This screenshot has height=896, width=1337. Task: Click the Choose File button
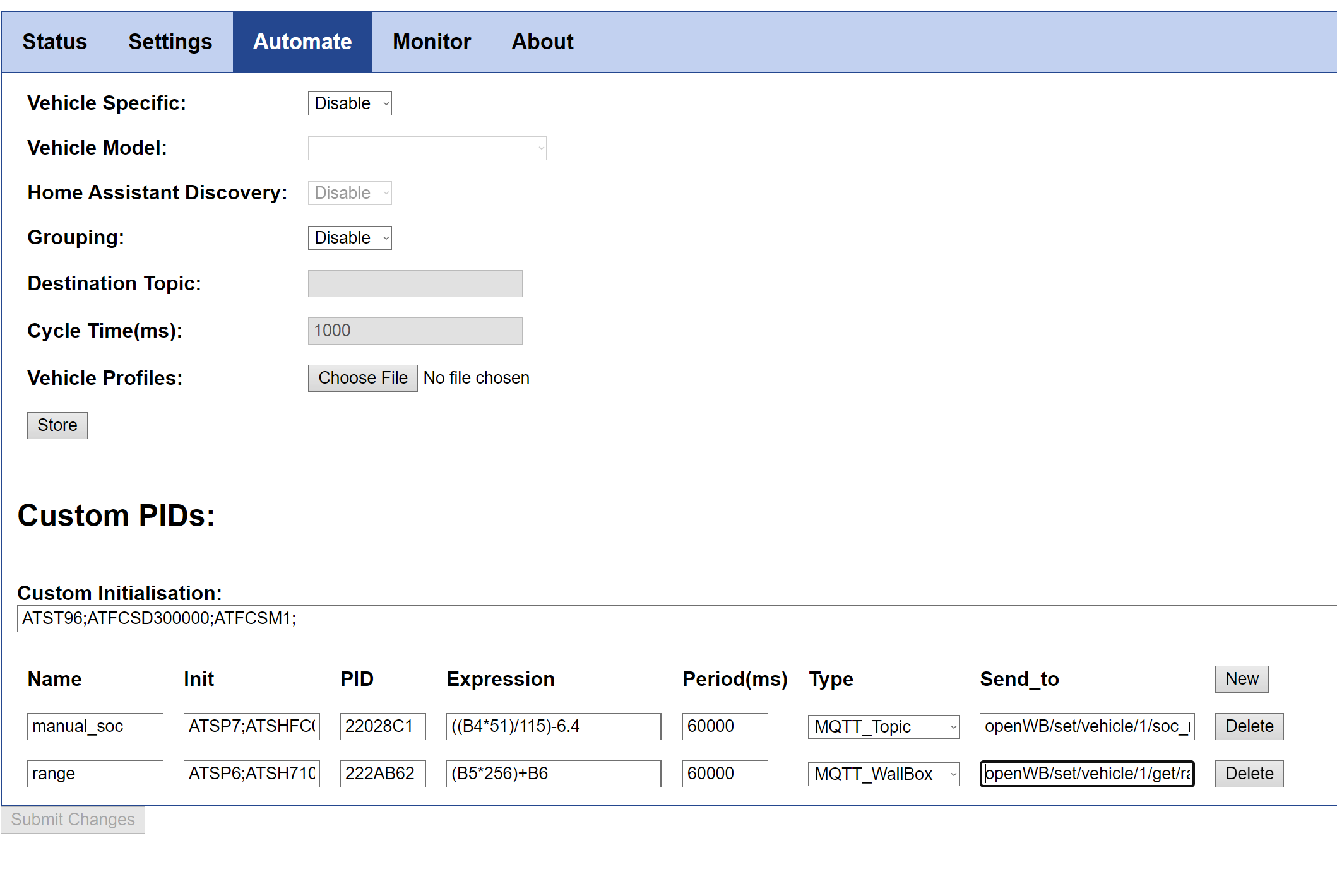click(x=362, y=378)
